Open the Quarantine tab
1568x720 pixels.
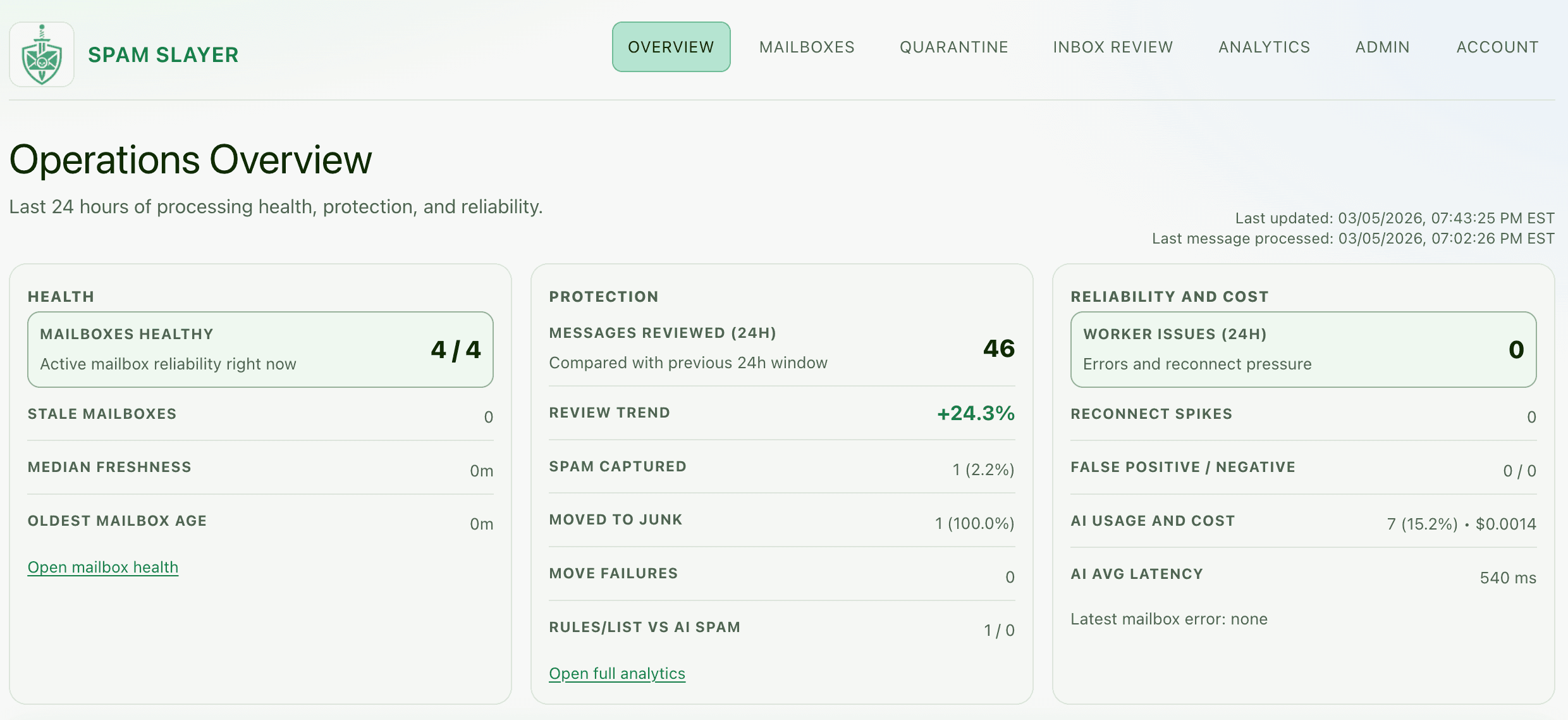point(953,47)
